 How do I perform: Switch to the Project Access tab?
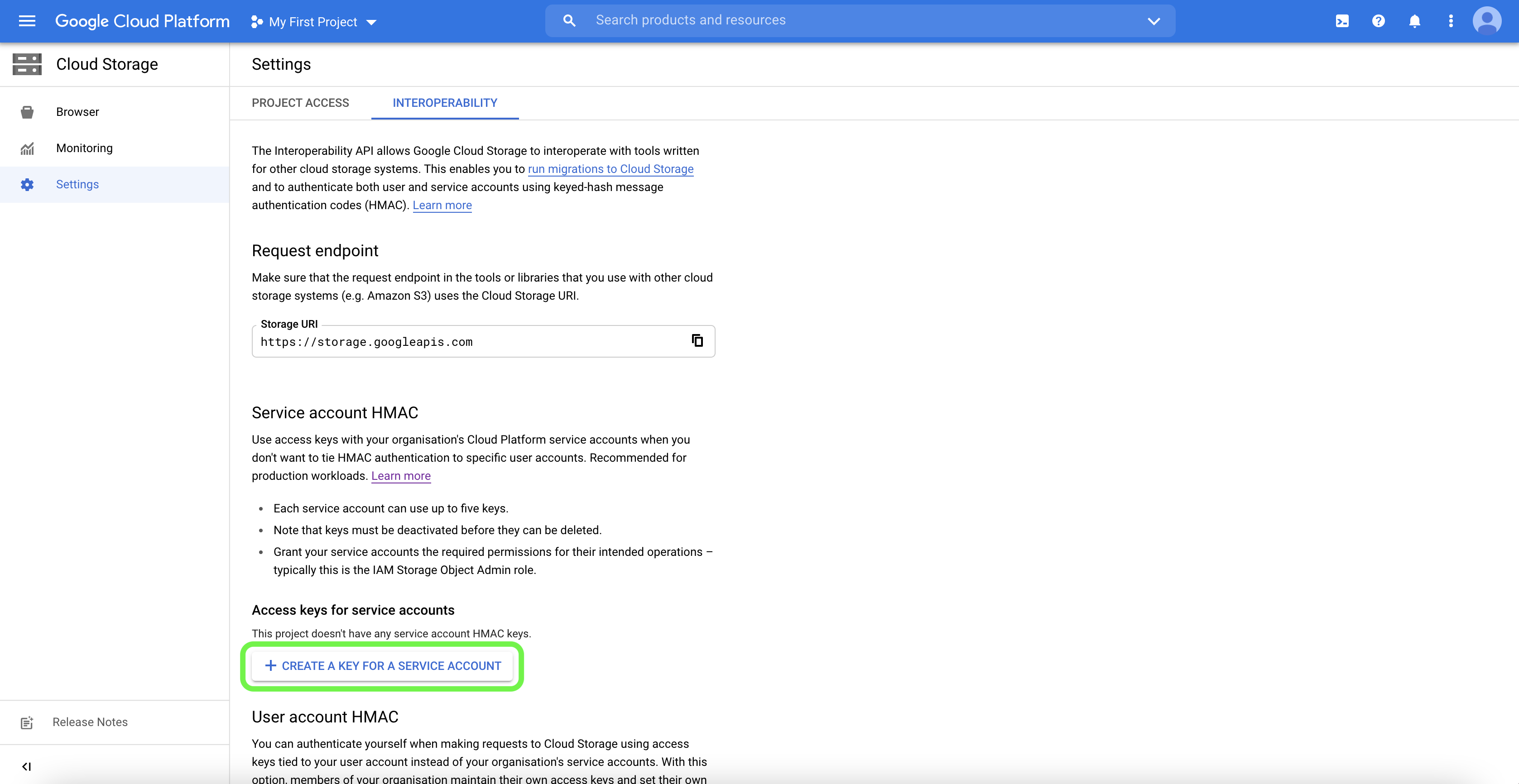[300, 103]
